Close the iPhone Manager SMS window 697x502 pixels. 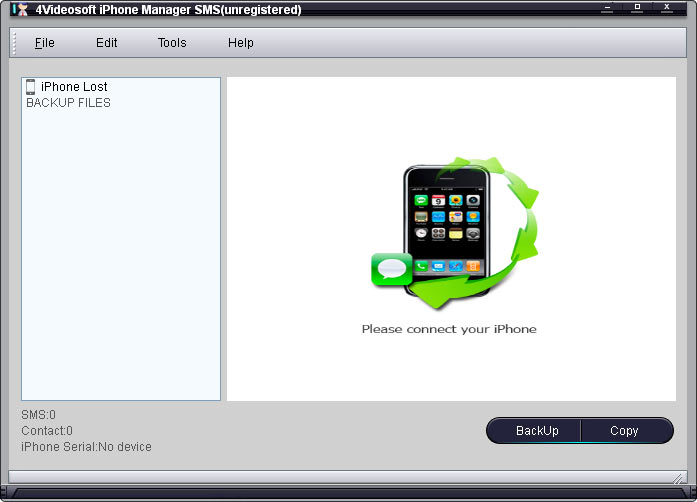667,8
